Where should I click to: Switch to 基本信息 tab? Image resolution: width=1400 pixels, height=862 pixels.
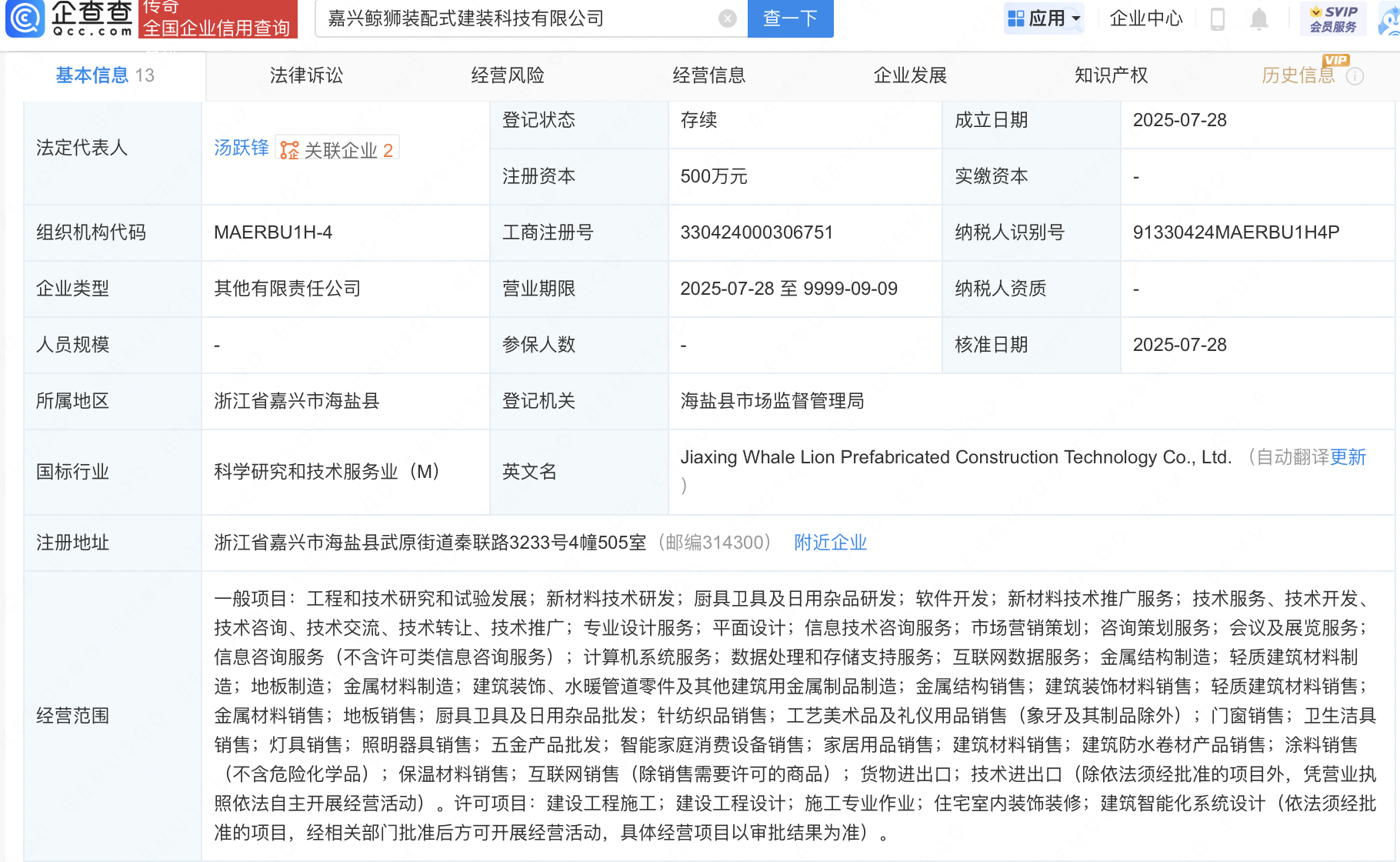point(105,75)
